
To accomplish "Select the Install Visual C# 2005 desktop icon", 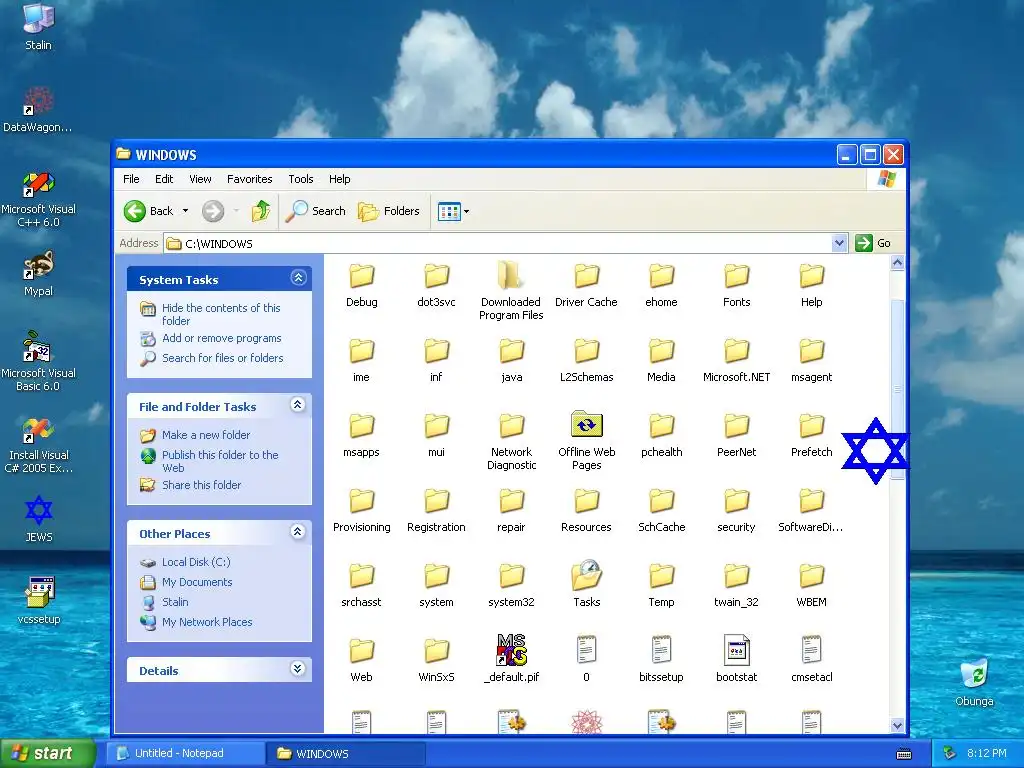I will (x=39, y=445).
